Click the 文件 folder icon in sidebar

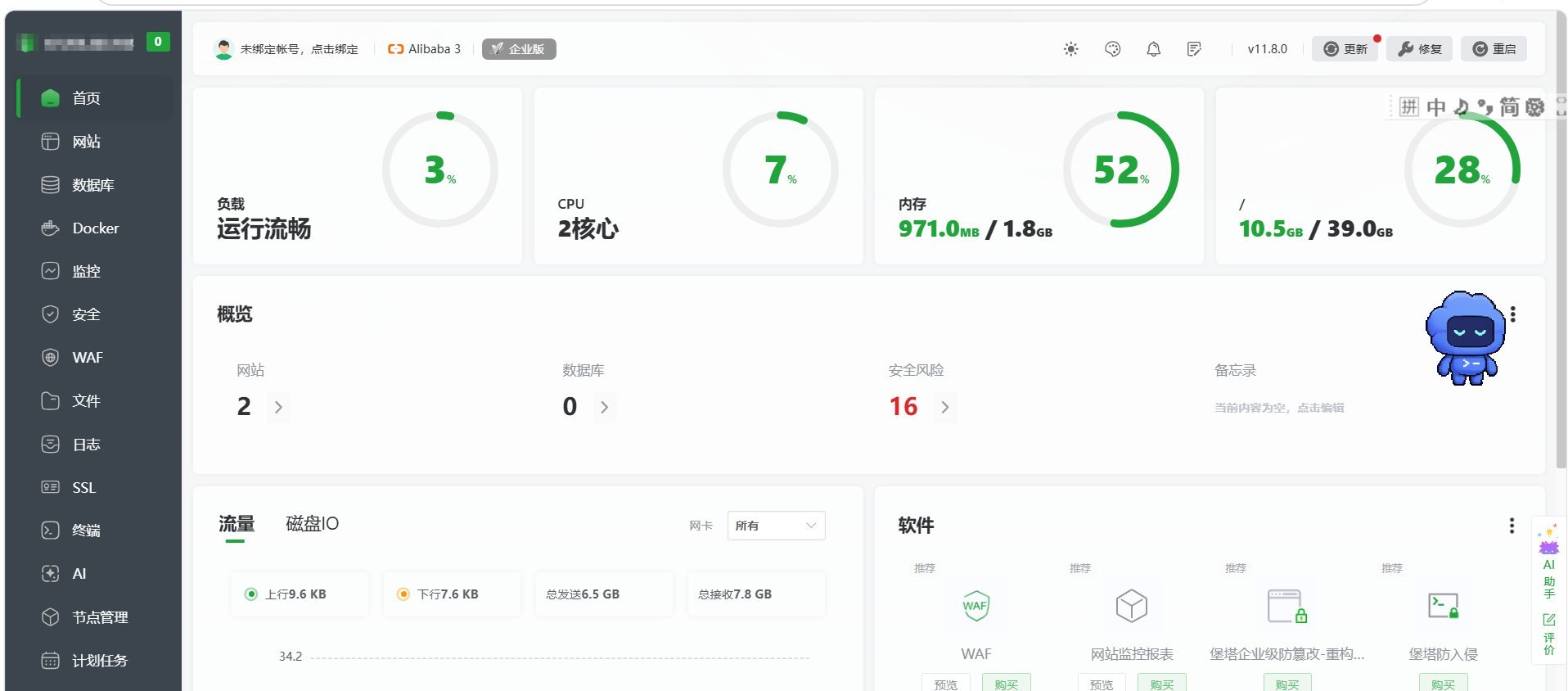point(50,400)
